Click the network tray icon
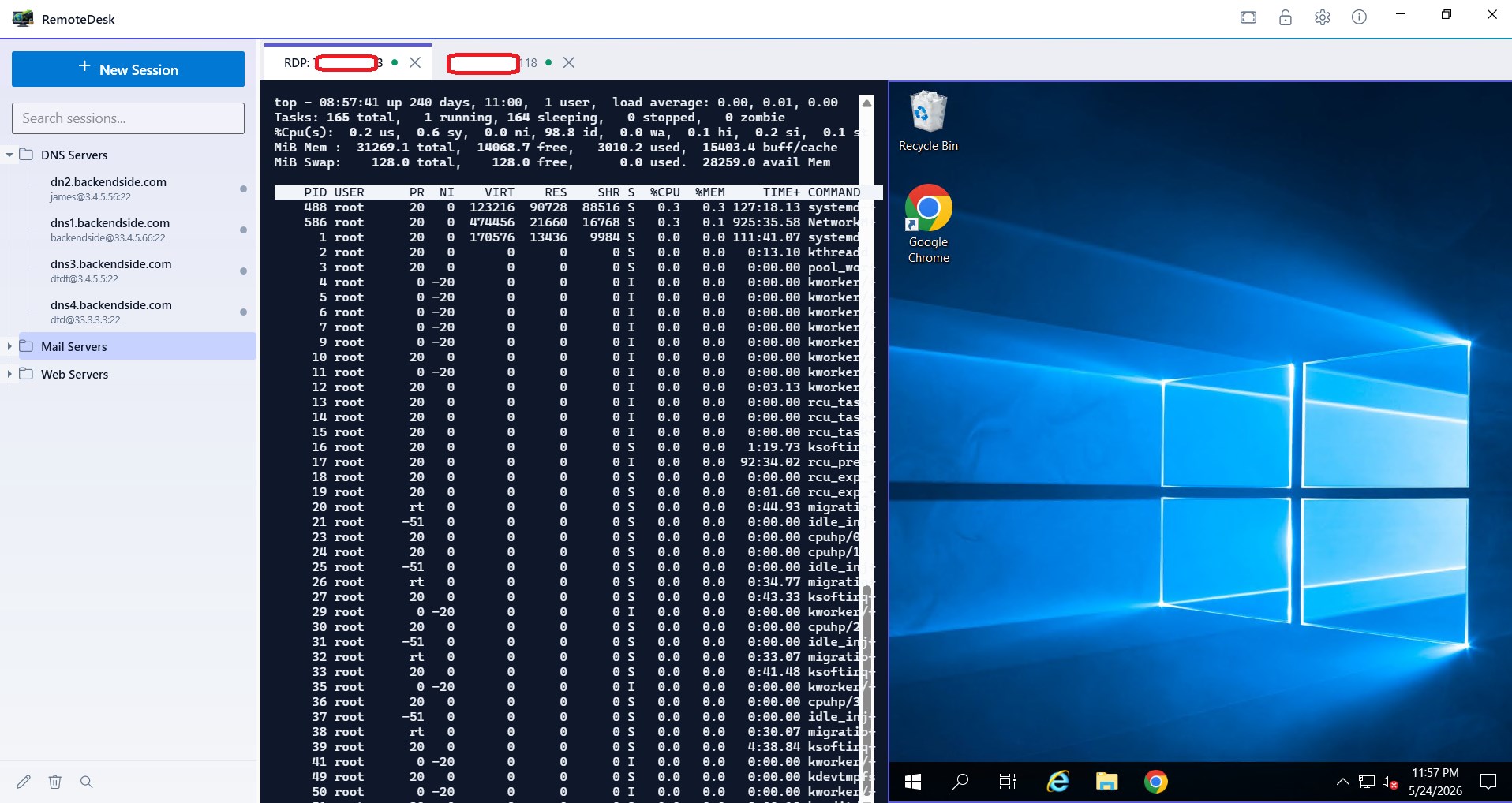 (x=1367, y=782)
